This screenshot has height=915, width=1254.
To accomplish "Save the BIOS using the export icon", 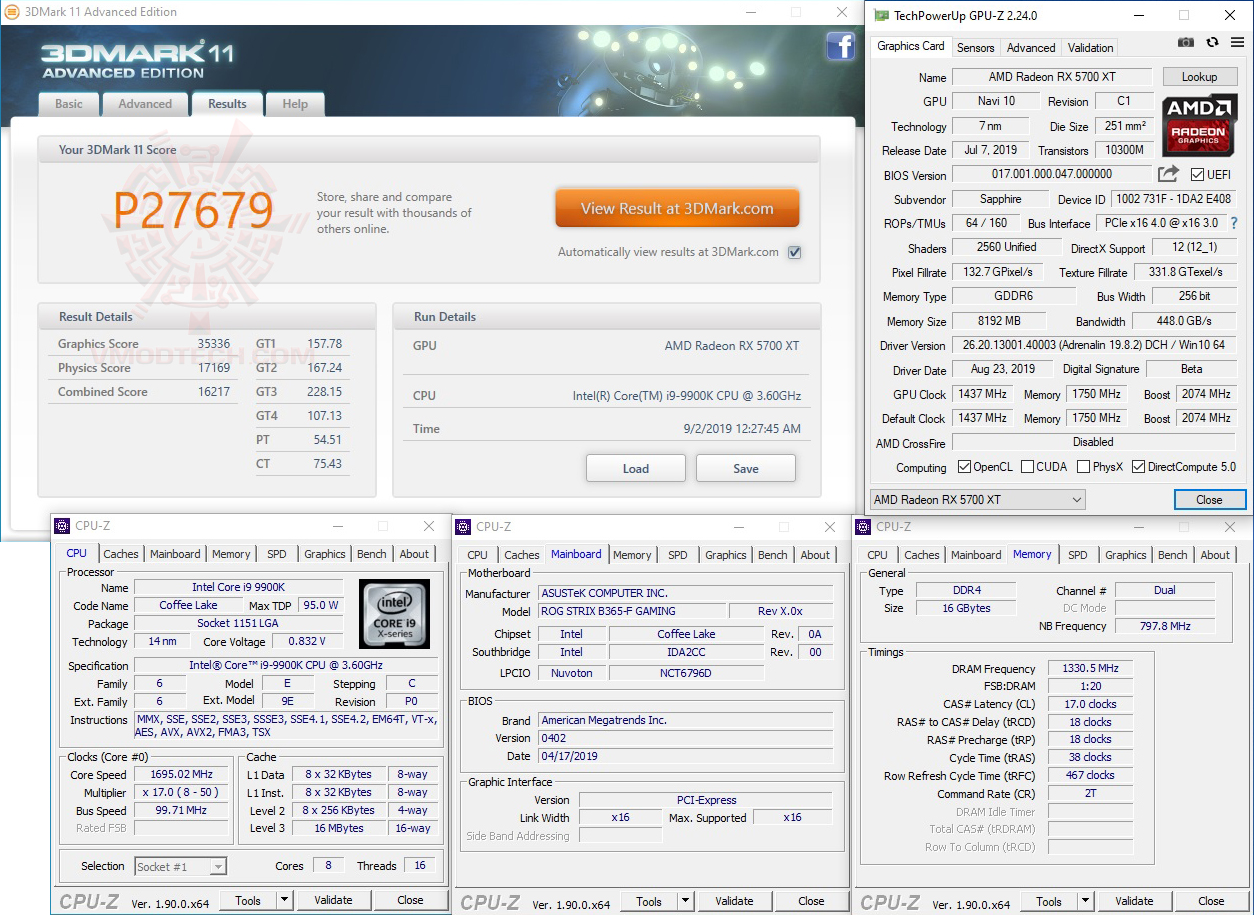I will [x=1167, y=174].
